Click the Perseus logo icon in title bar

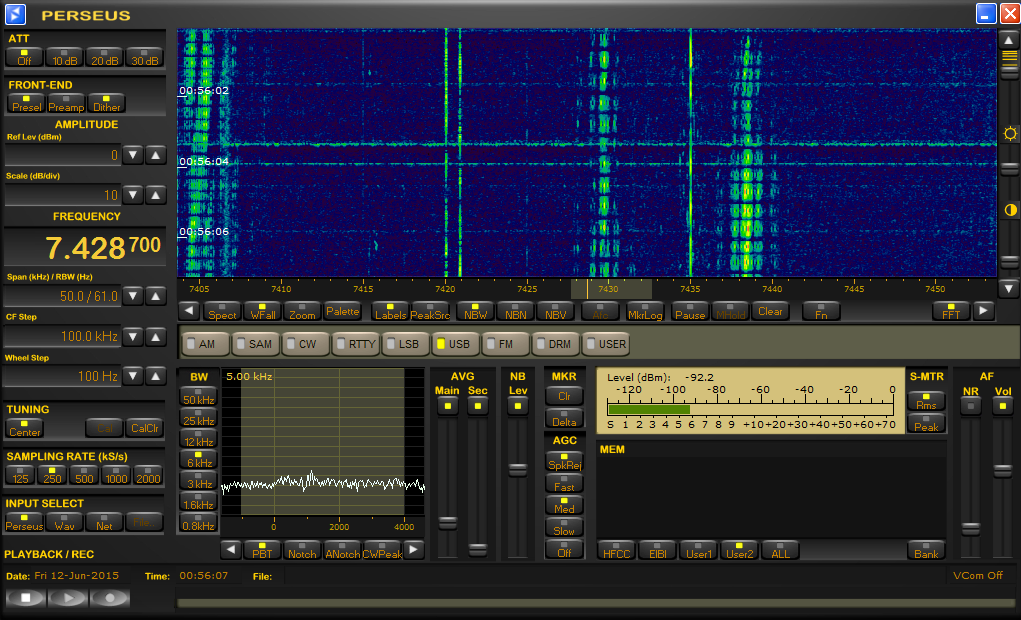coord(15,14)
